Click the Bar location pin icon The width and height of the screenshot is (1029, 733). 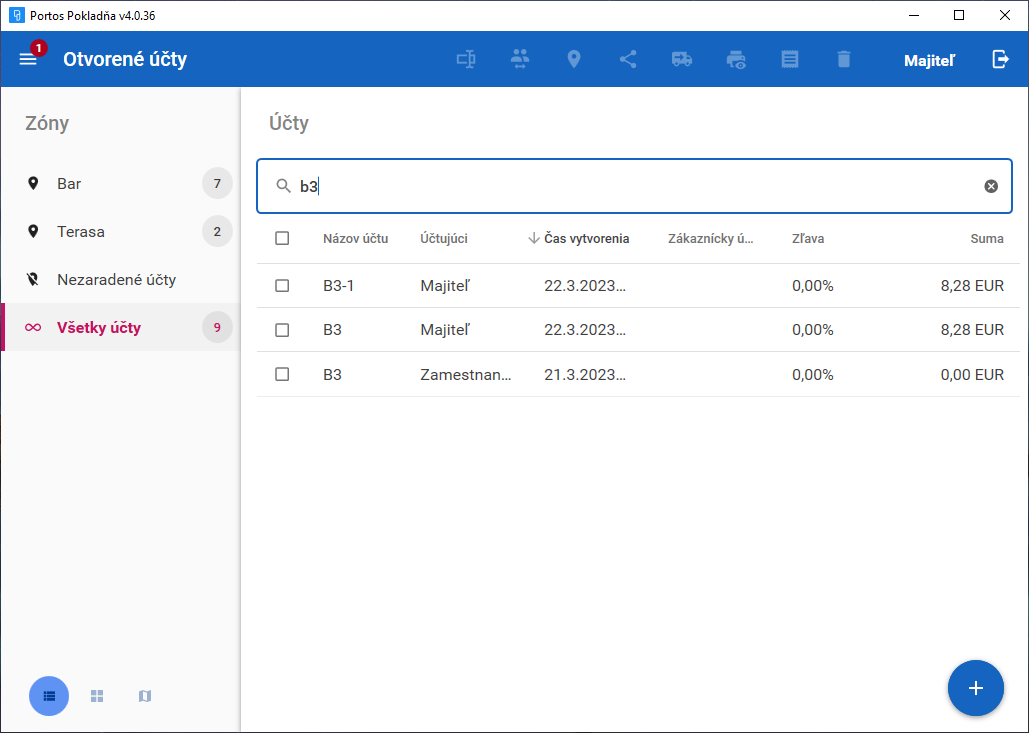(x=33, y=184)
